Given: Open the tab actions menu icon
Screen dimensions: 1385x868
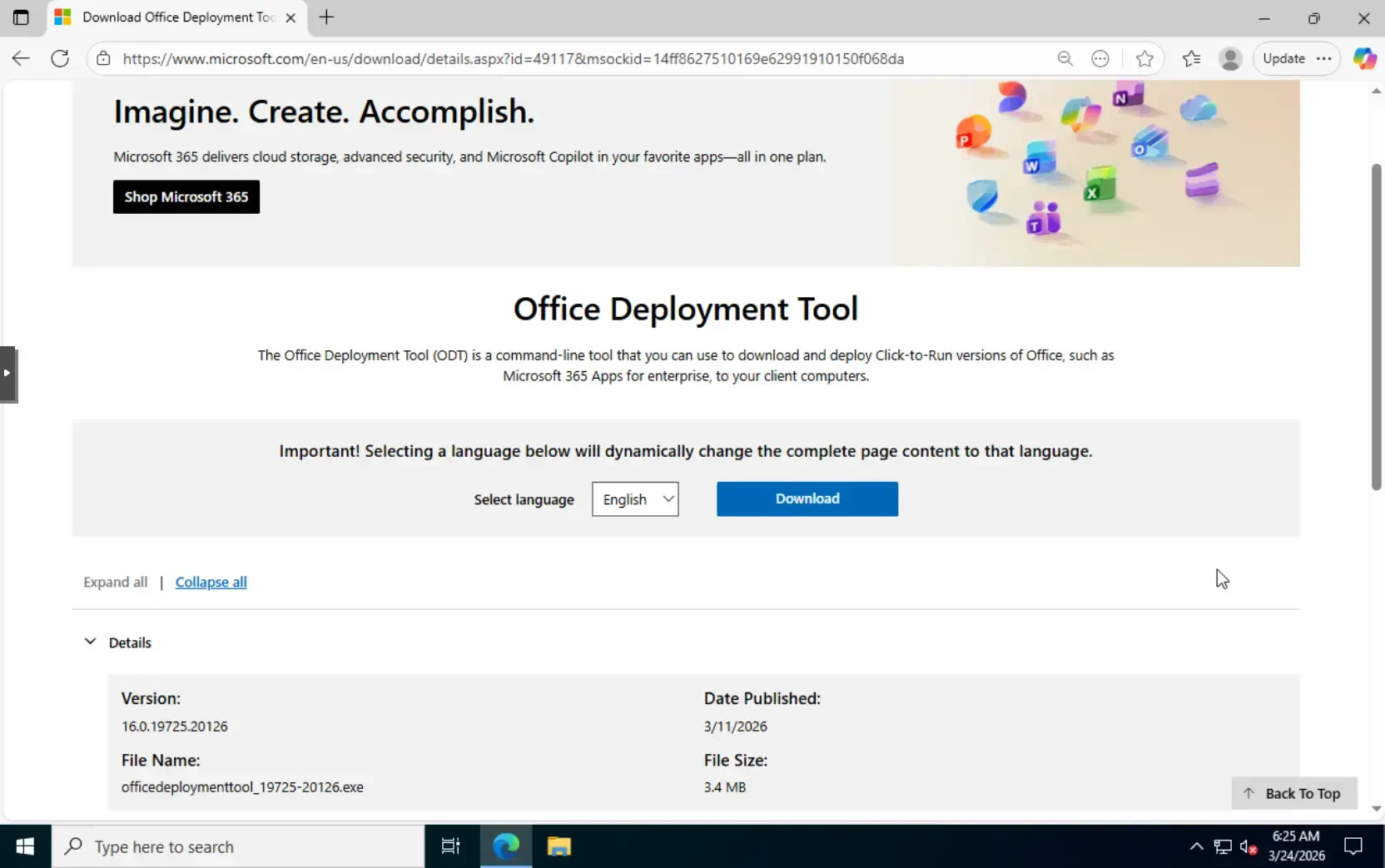Looking at the screenshot, I should (21, 17).
